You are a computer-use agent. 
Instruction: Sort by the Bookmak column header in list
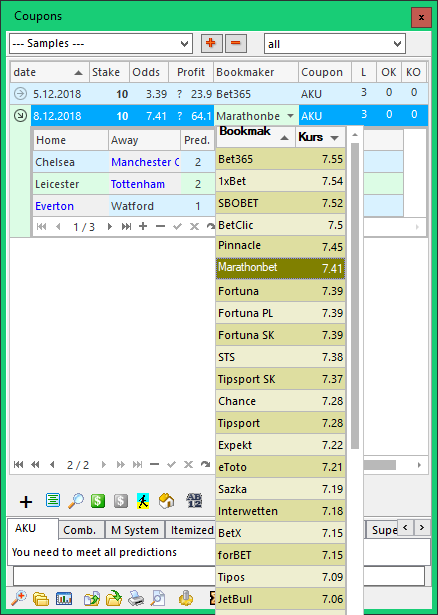(x=255, y=136)
